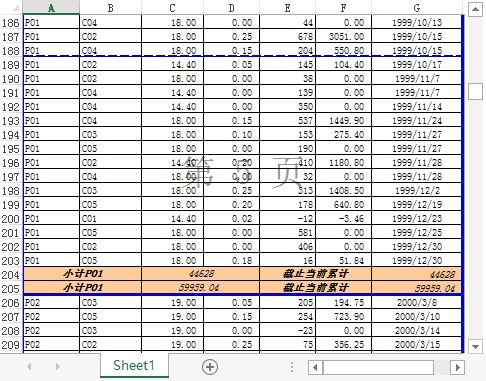The image size is (486, 381).
Task: Add a new sheet with plus icon
Action: (210, 367)
